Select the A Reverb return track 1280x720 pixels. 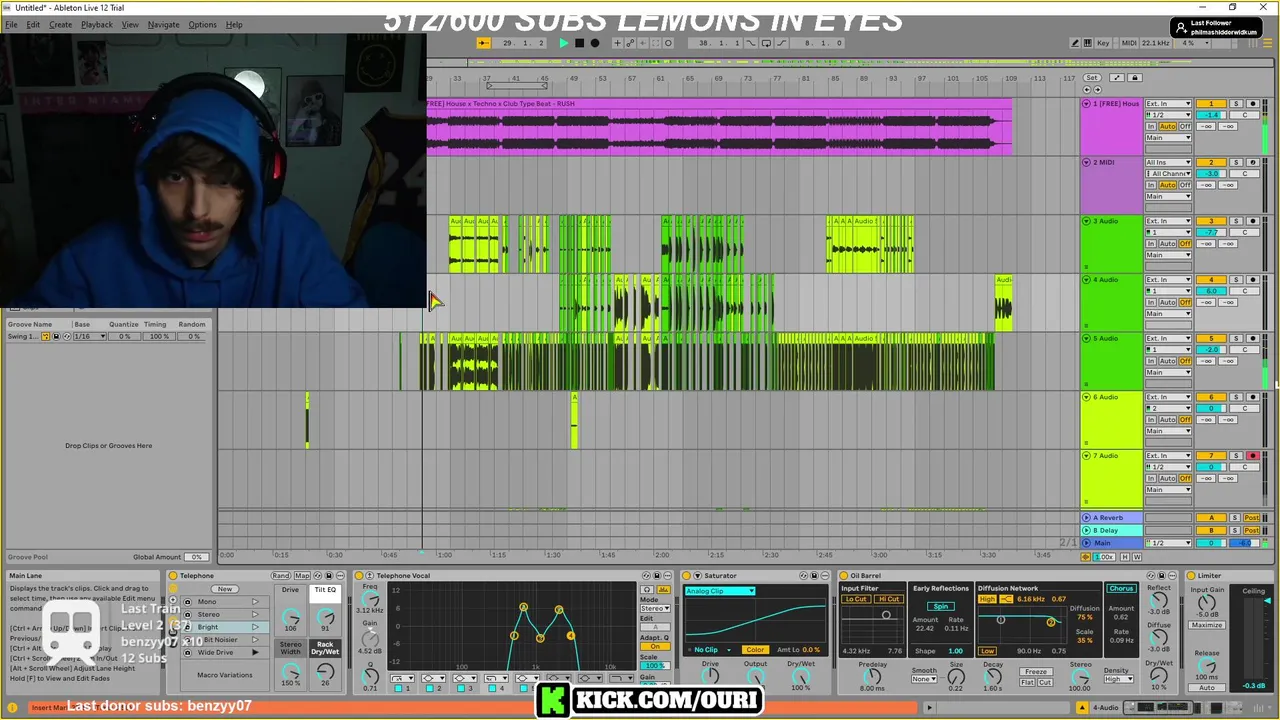pos(1110,518)
